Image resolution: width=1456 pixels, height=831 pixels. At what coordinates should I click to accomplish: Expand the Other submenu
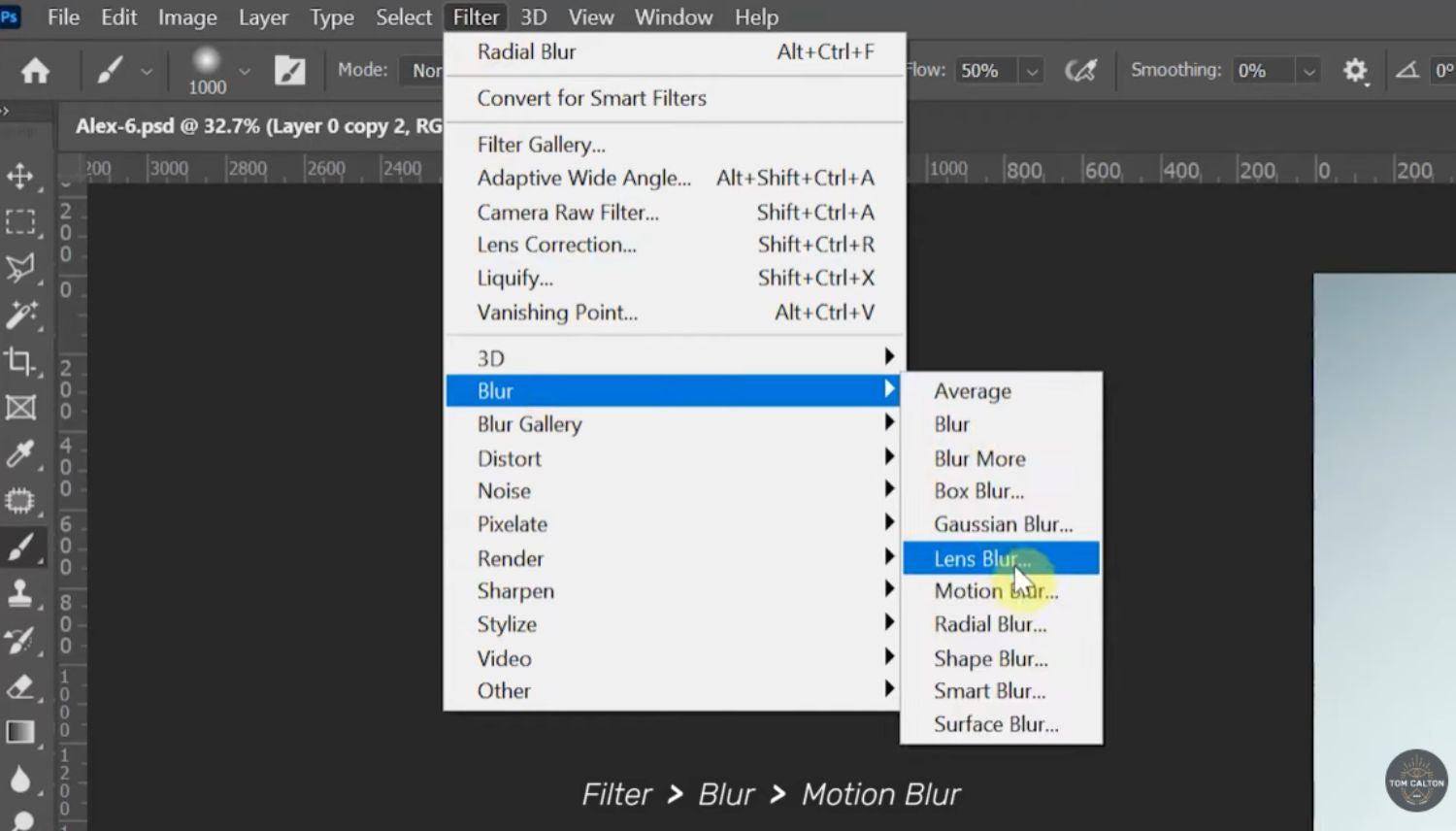click(674, 691)
